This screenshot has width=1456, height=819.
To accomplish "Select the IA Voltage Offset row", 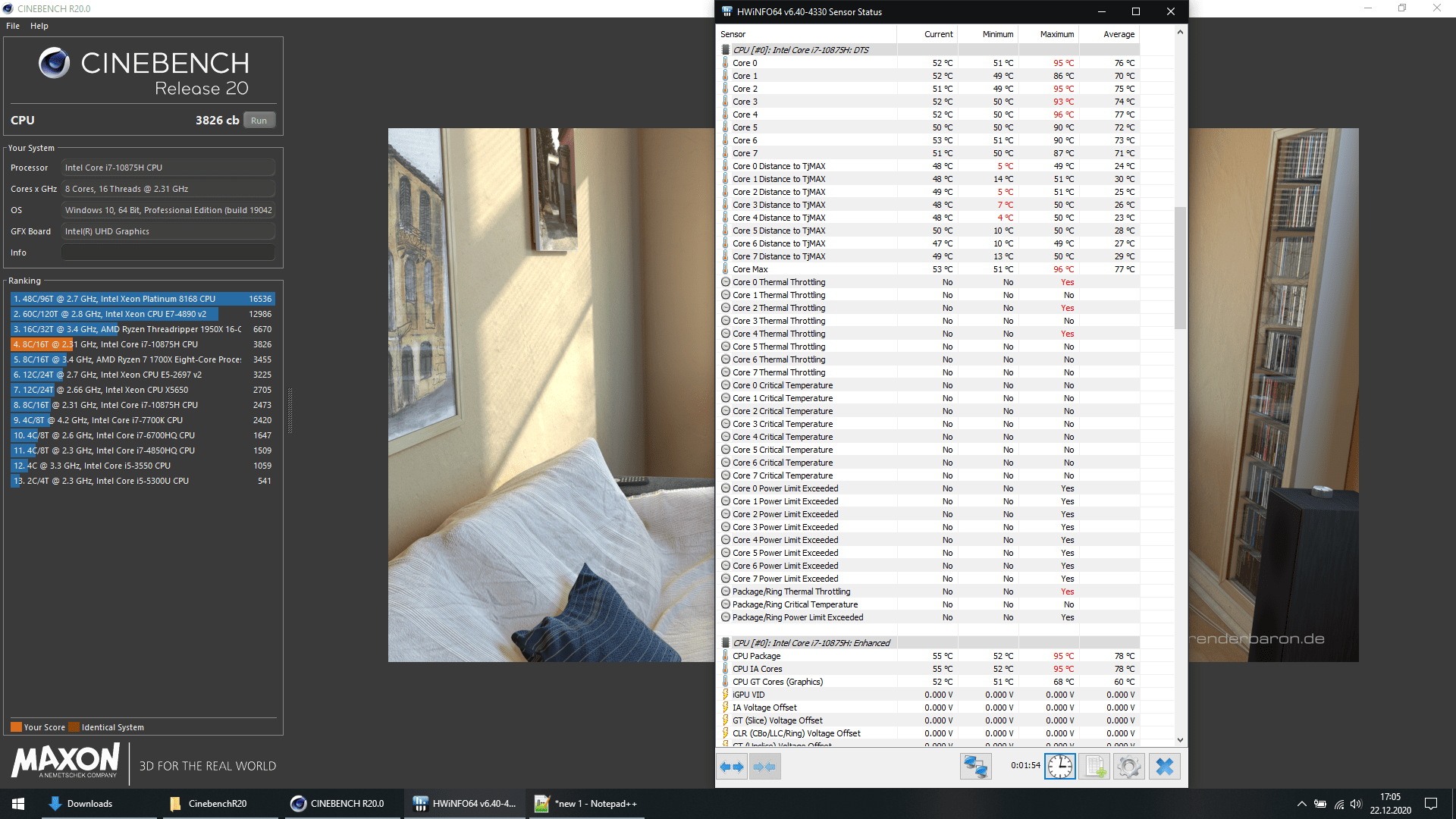I will [x=928, y=708].
